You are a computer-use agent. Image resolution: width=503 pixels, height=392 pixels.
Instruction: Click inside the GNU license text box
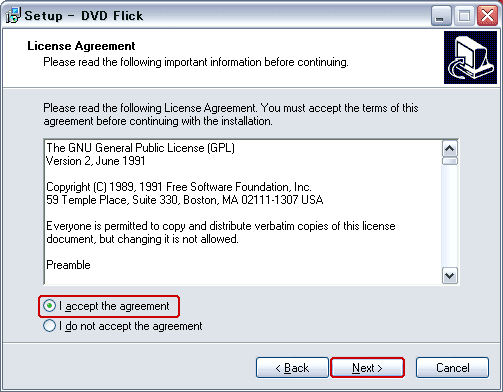243,212
